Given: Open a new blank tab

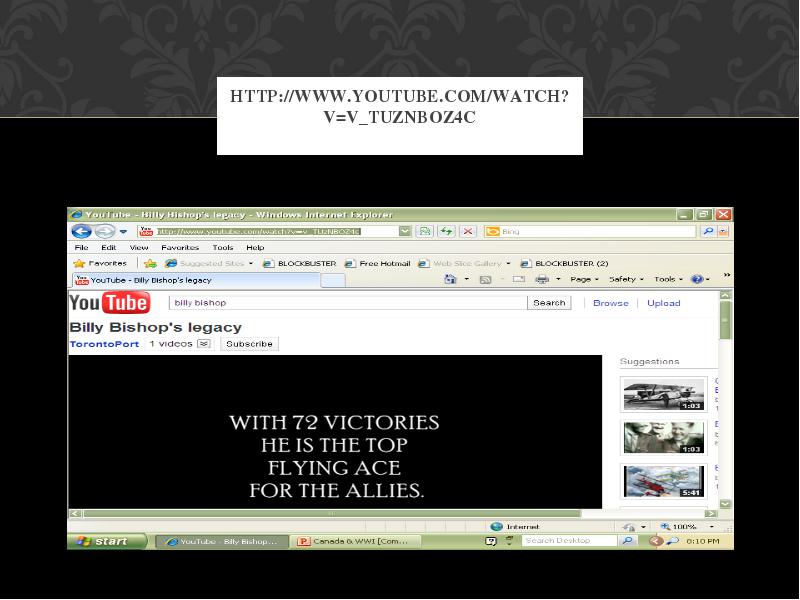Looking at the screenshot, I should (x=333, y=281).
